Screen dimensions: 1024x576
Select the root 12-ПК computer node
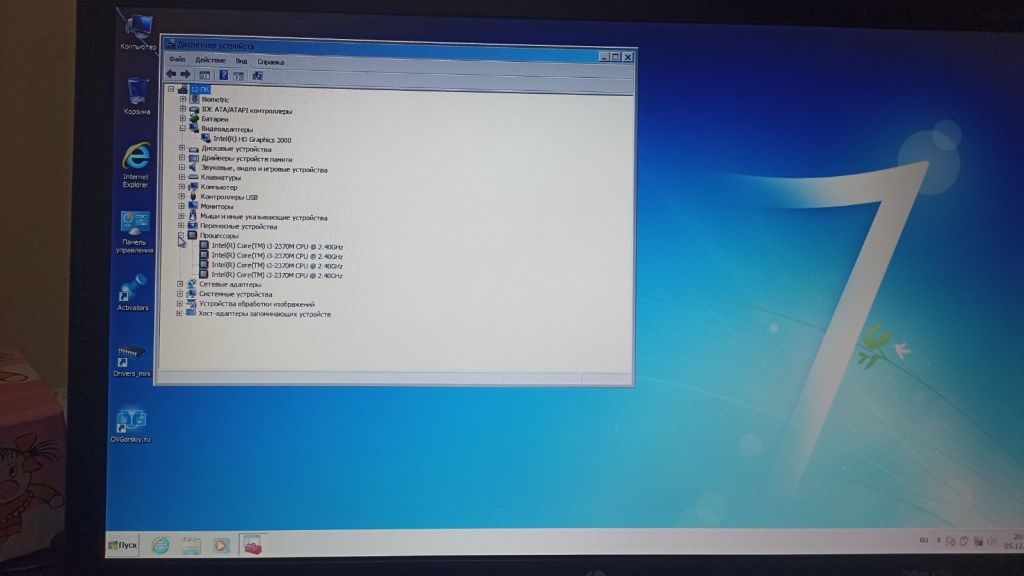(200, 89)
